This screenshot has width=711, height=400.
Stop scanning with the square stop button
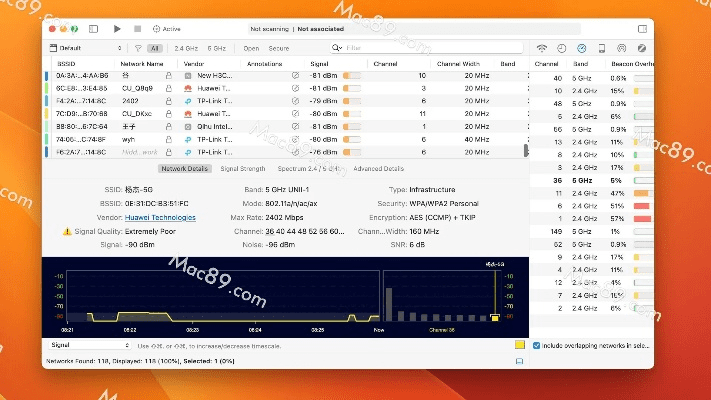[137, 29]
